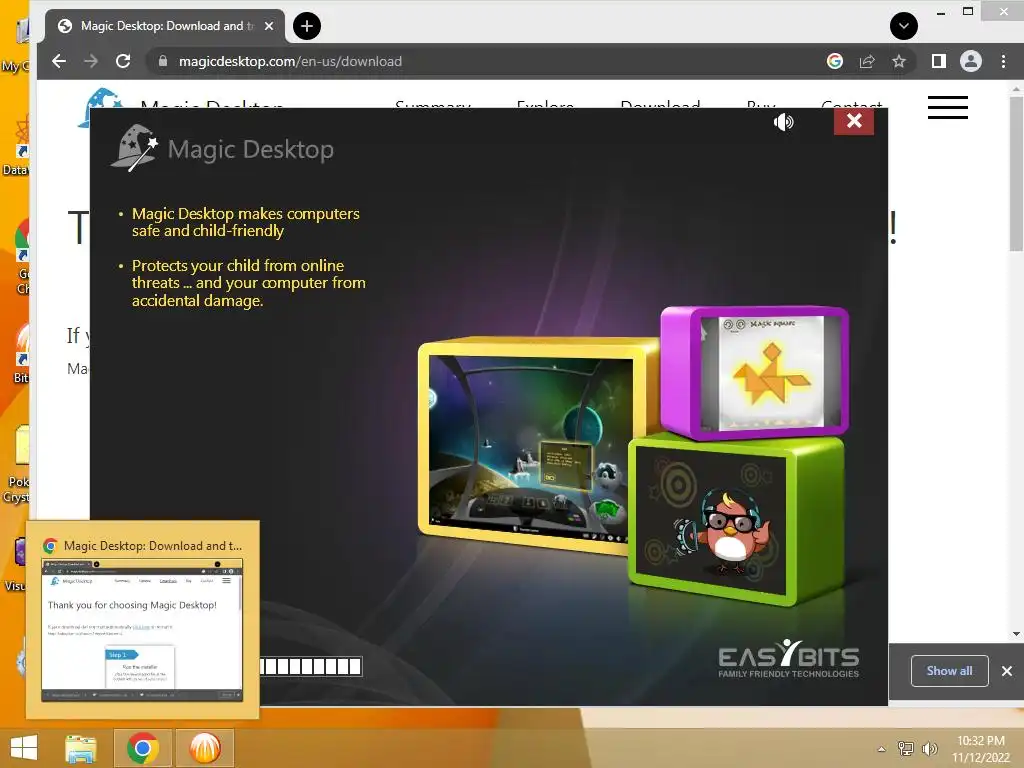Screen dimensions: 1024x768
Task: Click the purple Magic Square tangram box
Action: click(x=754, y=372)
